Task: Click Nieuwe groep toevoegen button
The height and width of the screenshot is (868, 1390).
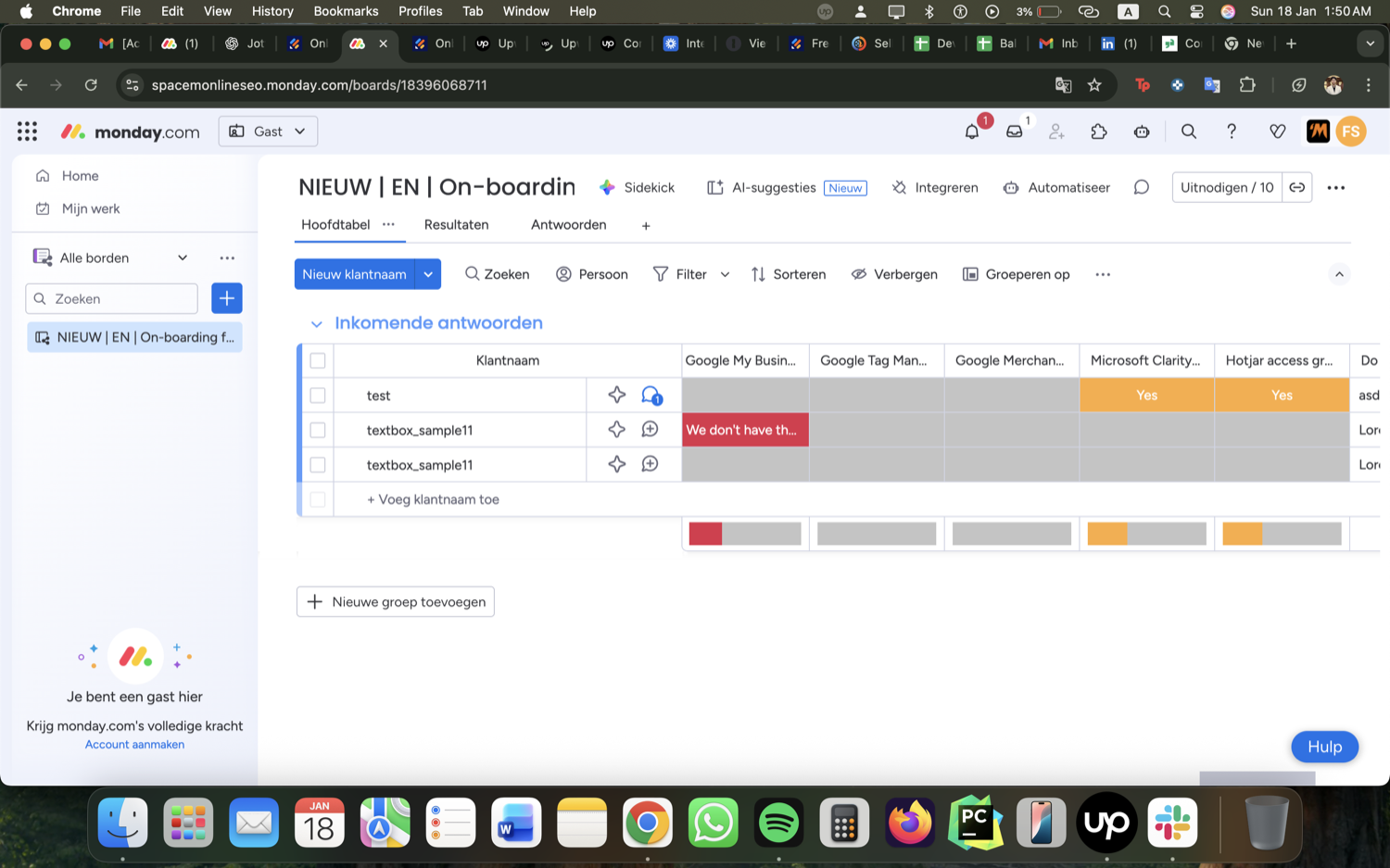Action: pyautogui.click(x=396, y=601)
